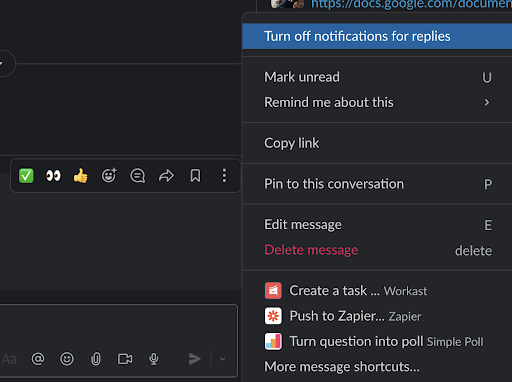
Task: Toggle the Aa text formatting button
Action: [9, 359]
